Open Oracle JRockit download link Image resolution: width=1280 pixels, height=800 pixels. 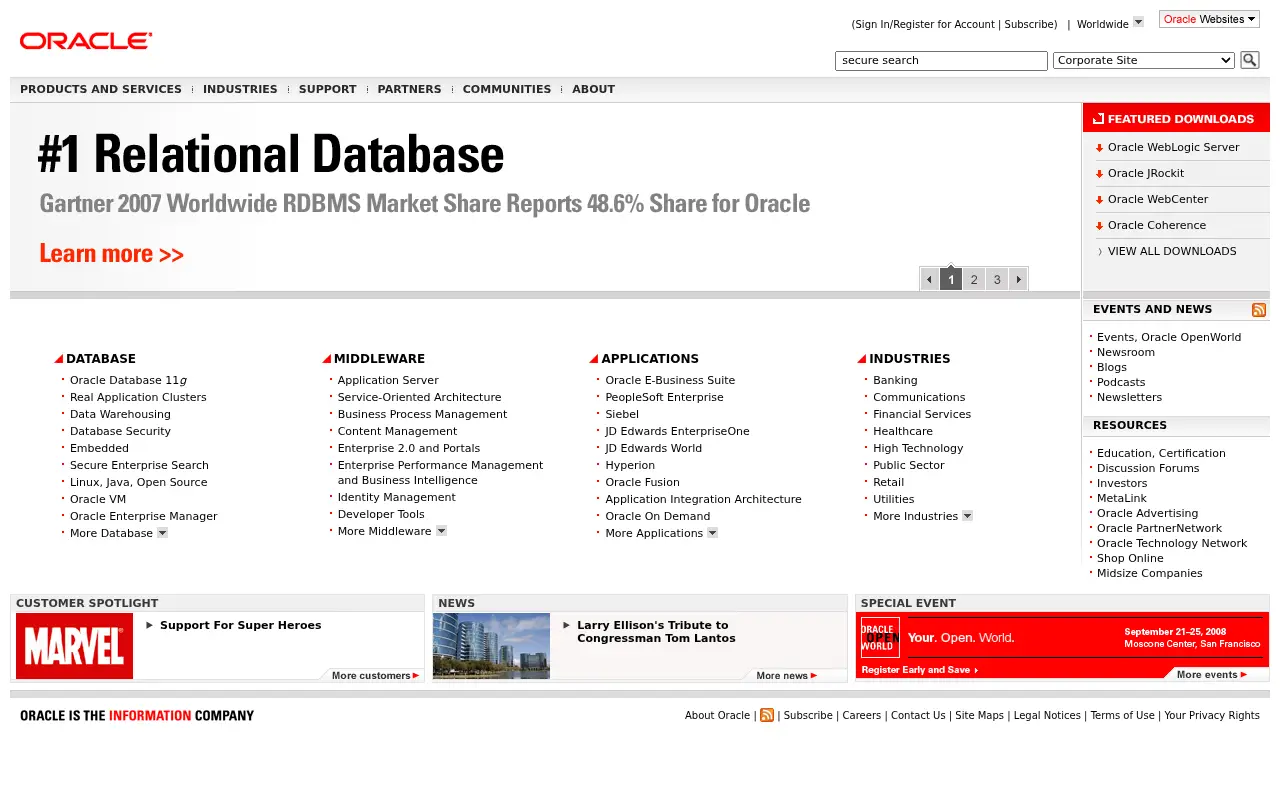1146,173
